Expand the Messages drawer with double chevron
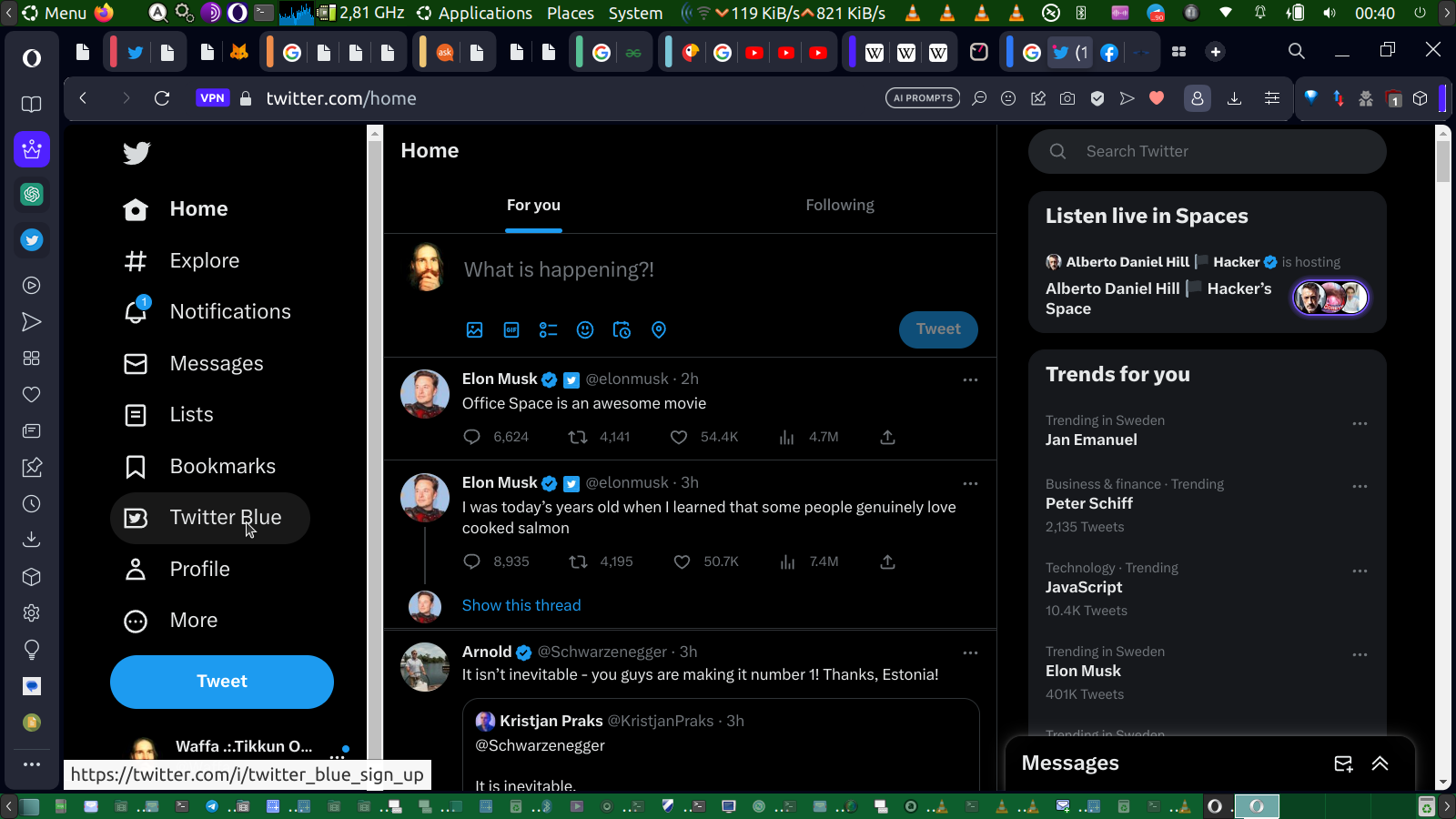The height and width of the screenshot is (819, 1456). (1380, 763)
